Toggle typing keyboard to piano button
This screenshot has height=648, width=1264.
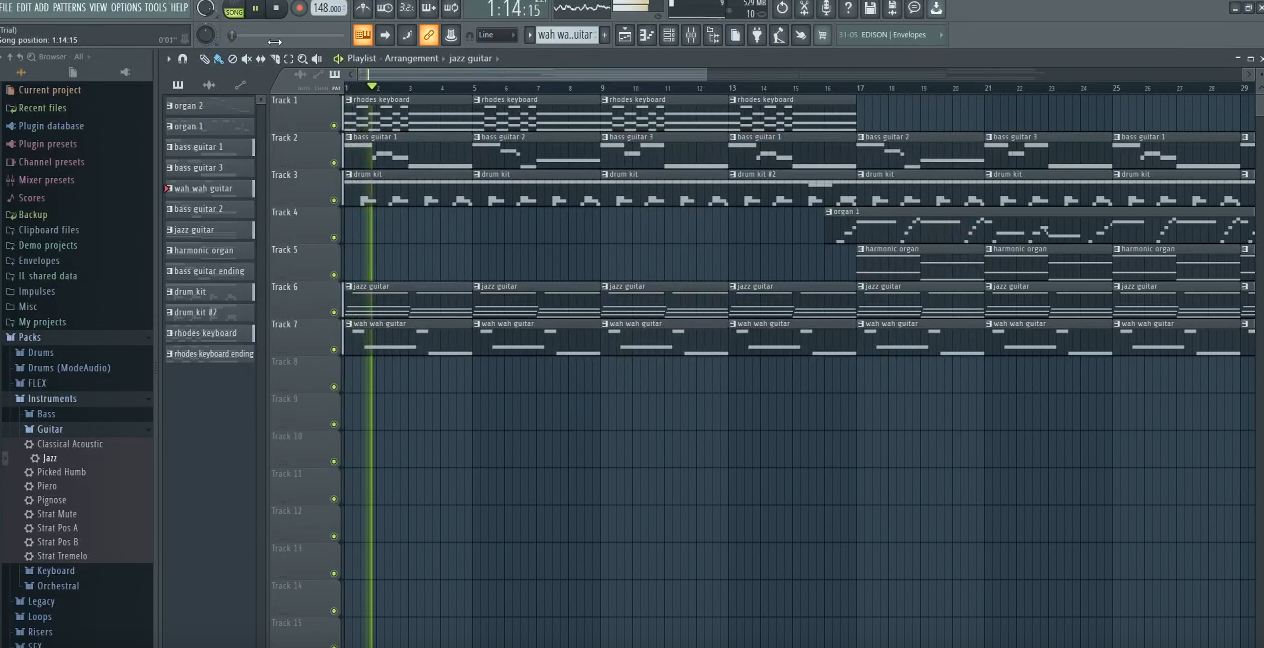[363, 35]
